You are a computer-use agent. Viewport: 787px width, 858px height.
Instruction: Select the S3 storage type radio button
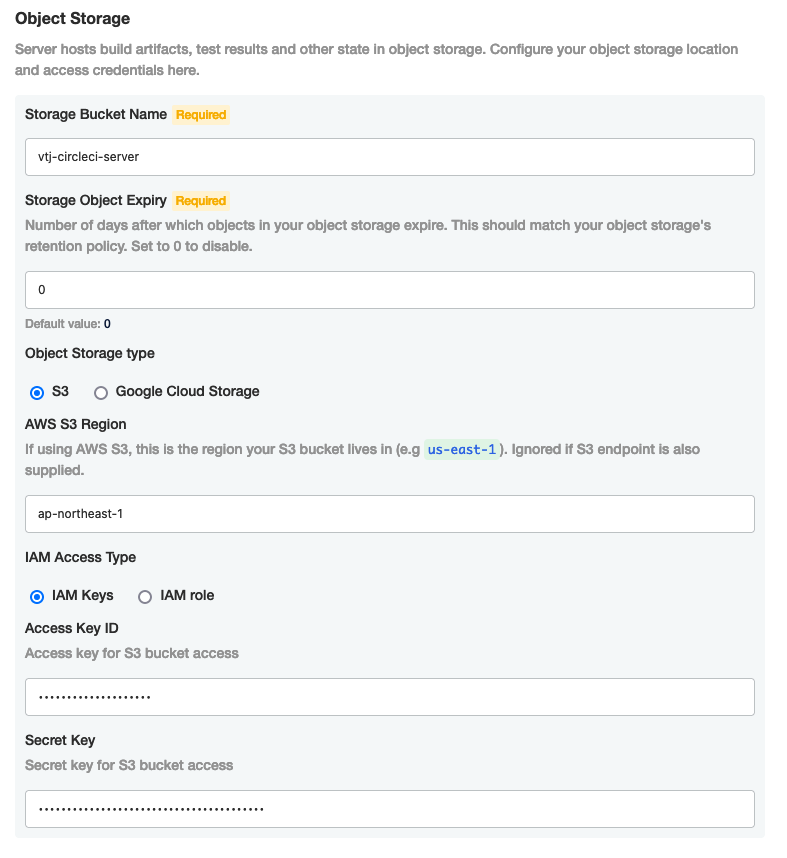(x=37, y=392)
